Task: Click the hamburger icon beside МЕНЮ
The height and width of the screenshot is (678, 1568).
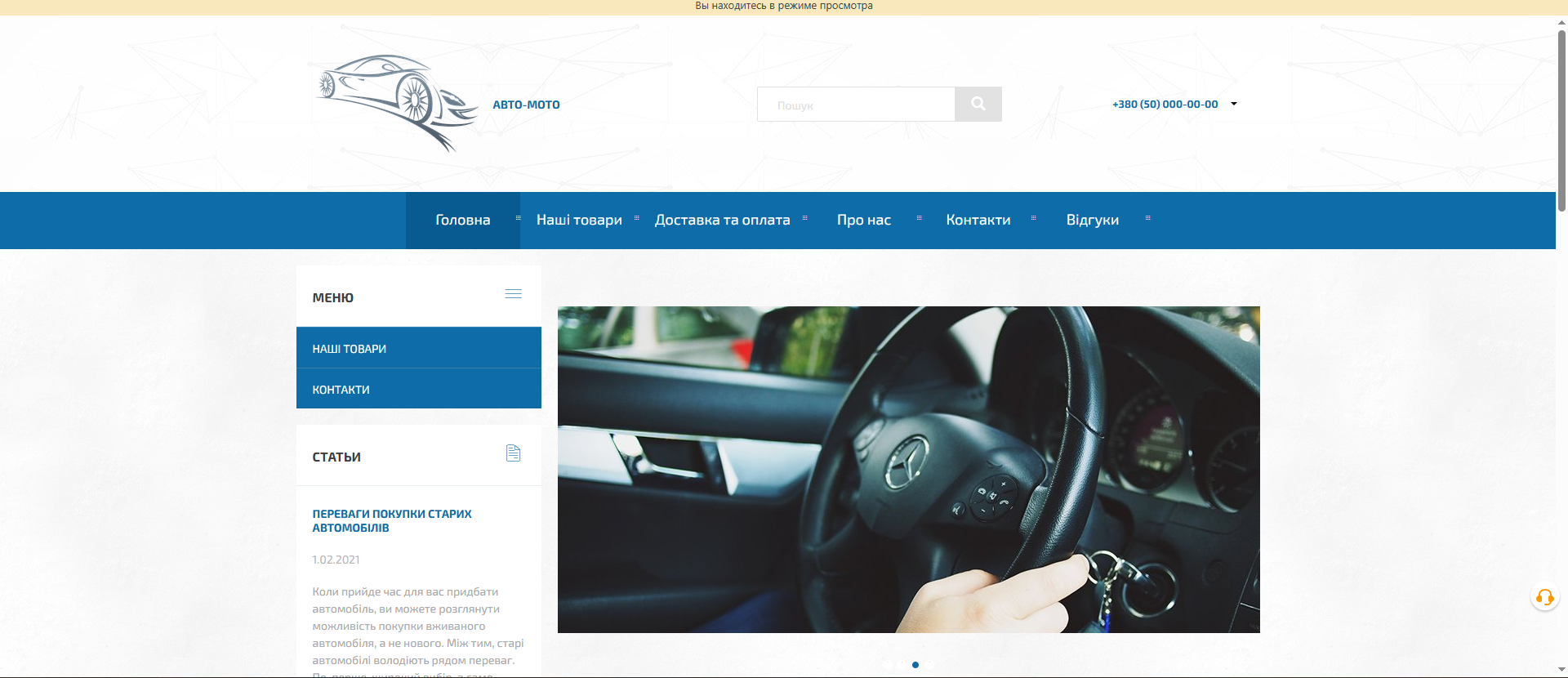Action: click(513, 294)
